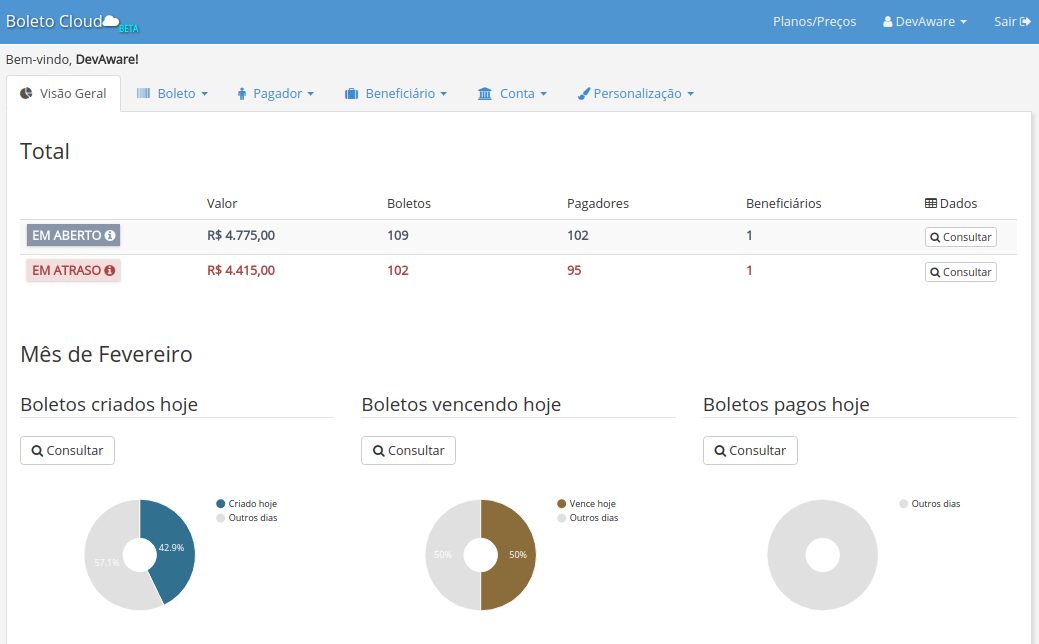Click the bank building icon on Conta tab
Screen dimensions: 1039x644
pyautogui.click(x=485, y=93)
